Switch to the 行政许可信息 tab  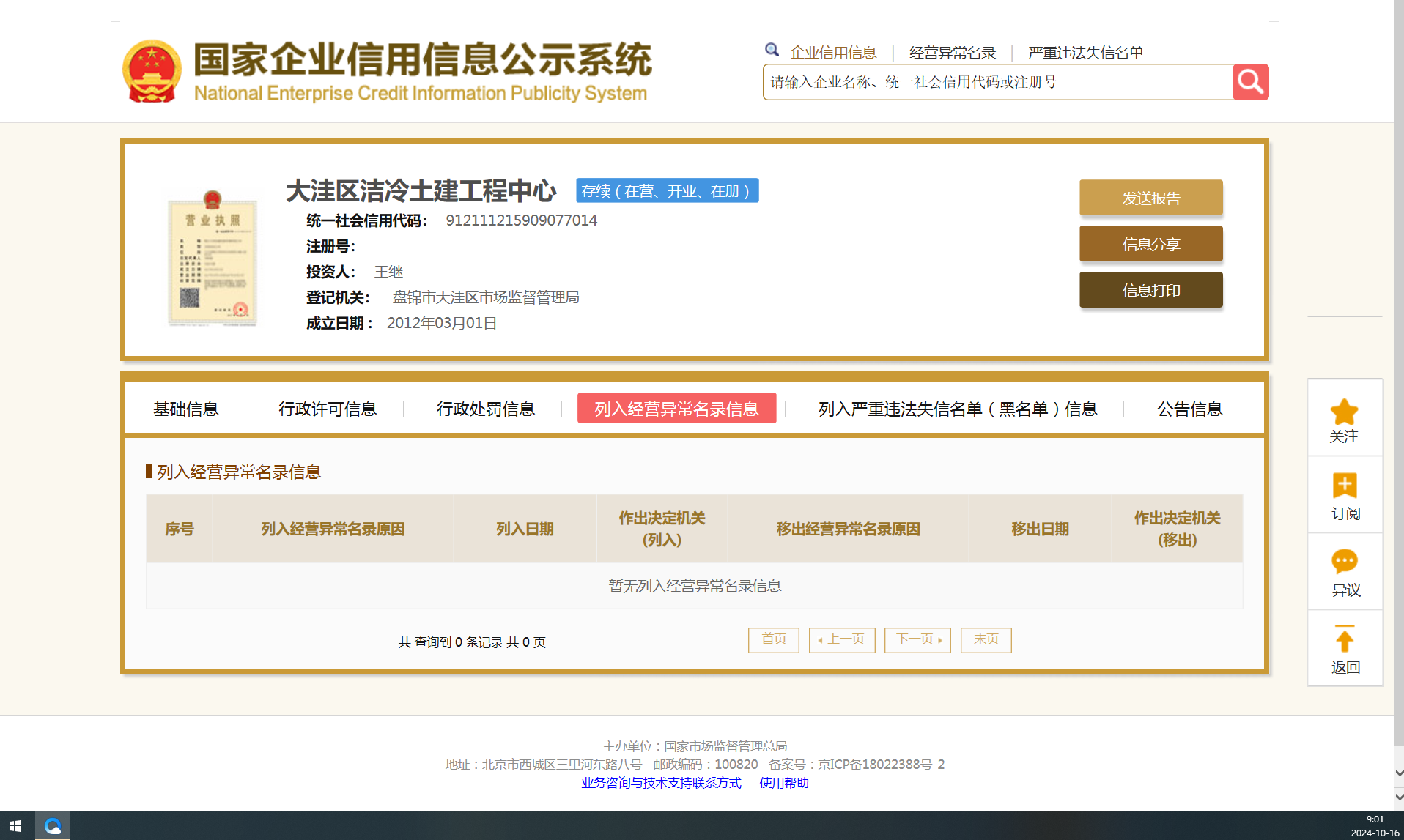tap(327, 409)
